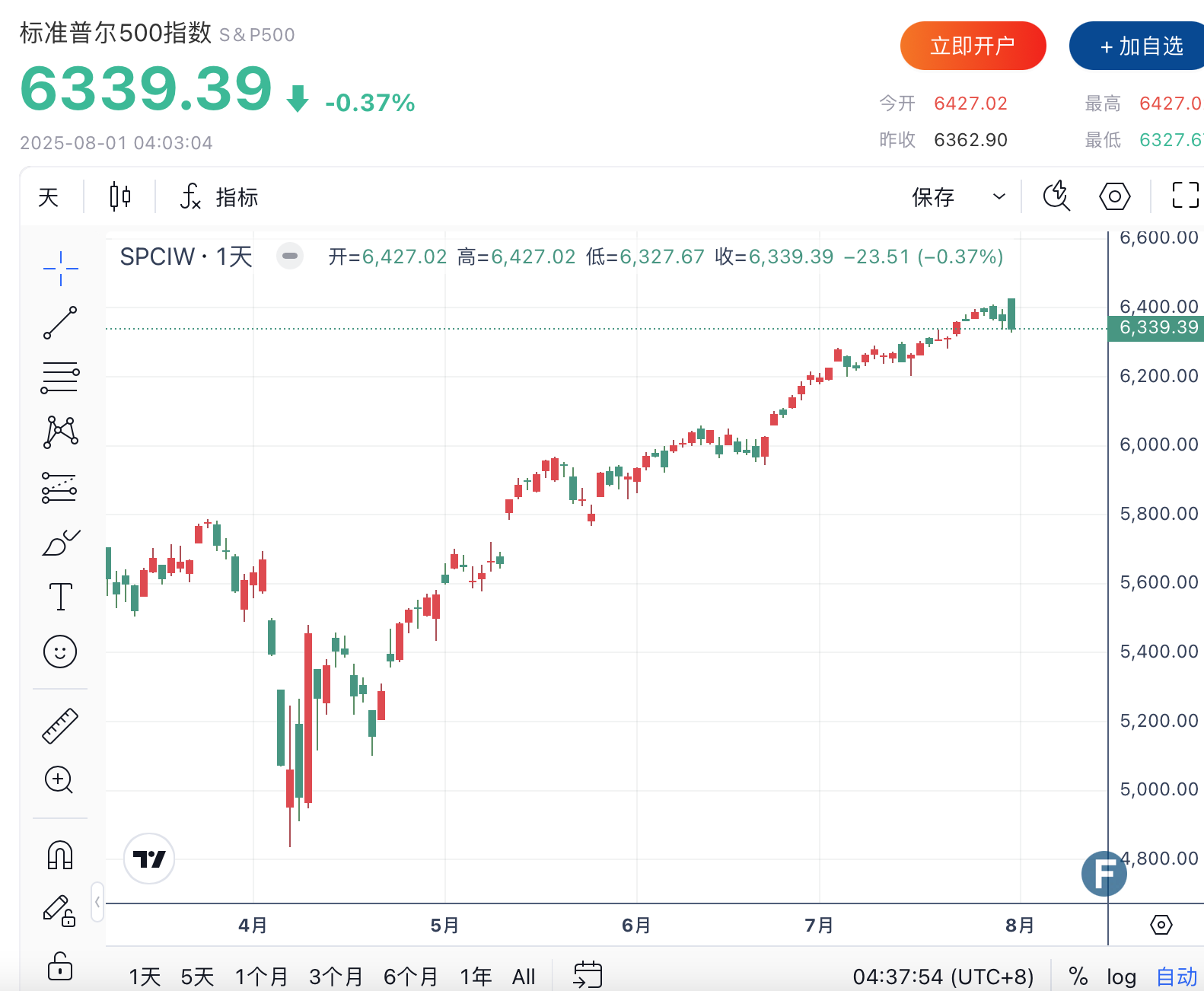
Task: Open candlestick chart style selector
Action: [119, 197]
